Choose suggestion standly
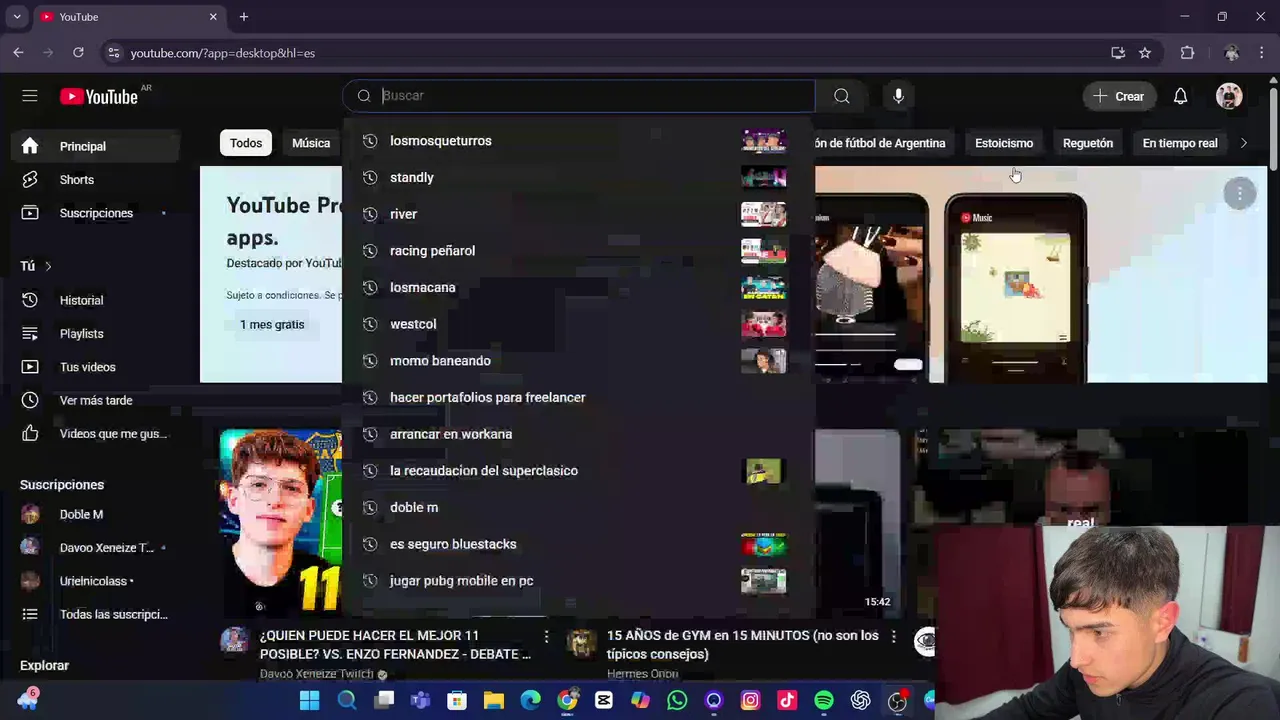This screenshot has width=1280, height=720. pyautogui.click(x=579, y=177)
